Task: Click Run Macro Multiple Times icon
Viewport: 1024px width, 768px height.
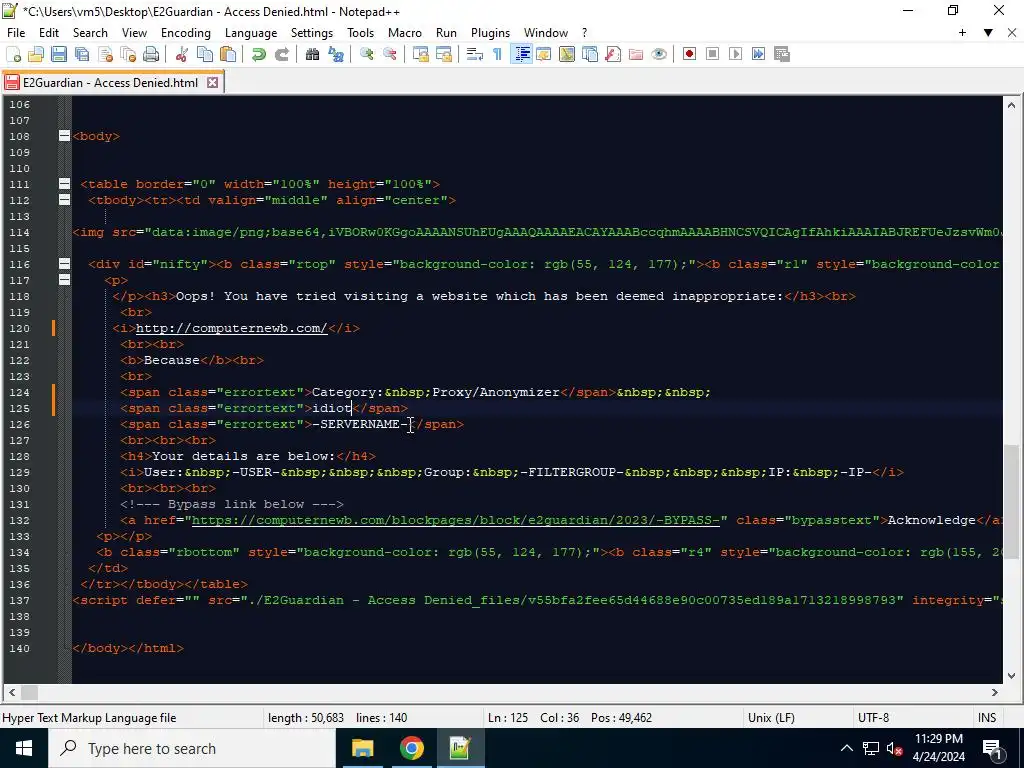Action: coord(758,54)
